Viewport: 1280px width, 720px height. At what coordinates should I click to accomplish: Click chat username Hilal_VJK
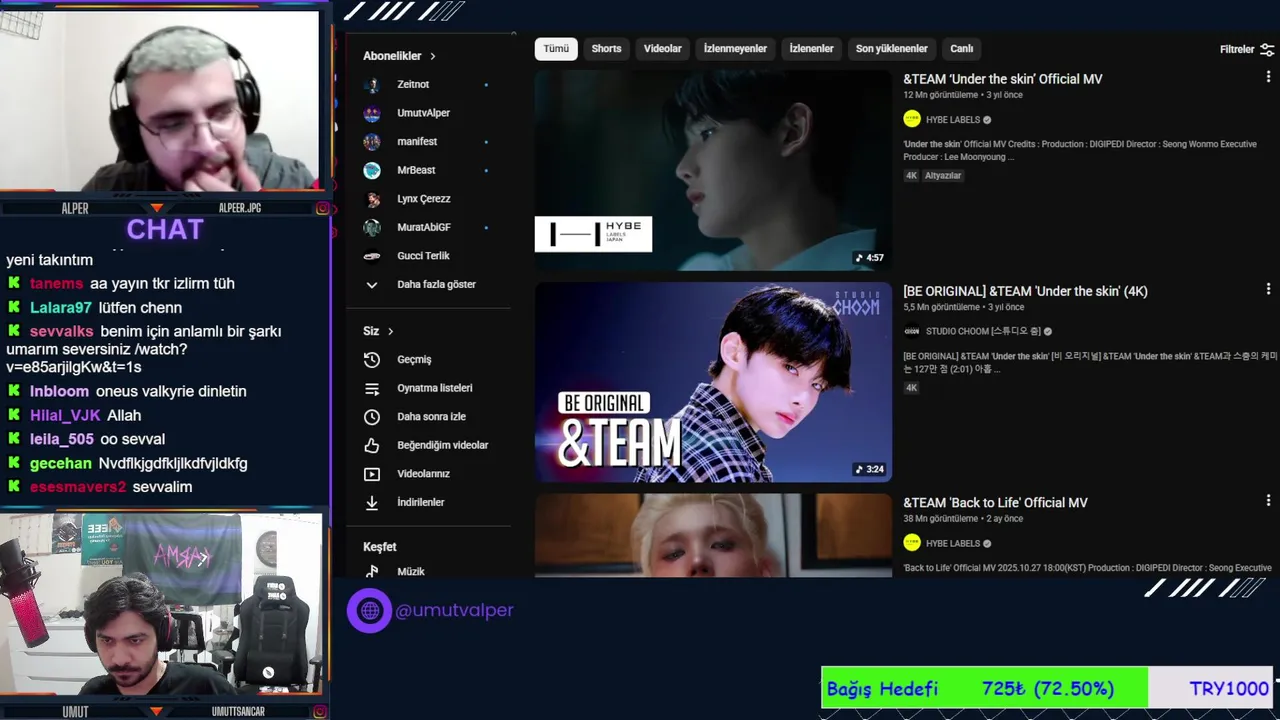coord(65,416)
